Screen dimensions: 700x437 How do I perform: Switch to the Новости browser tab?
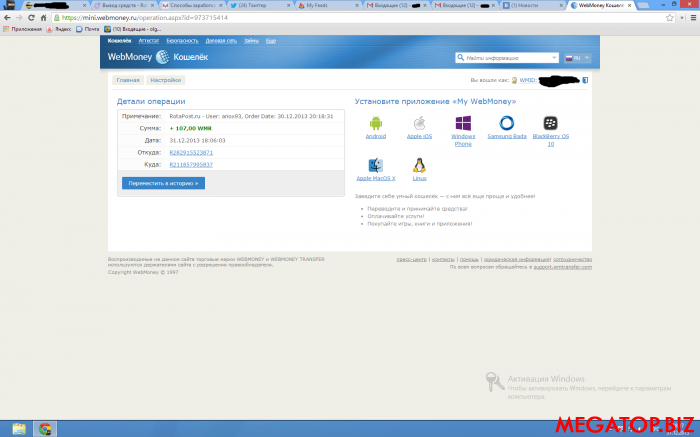[532, 5]
